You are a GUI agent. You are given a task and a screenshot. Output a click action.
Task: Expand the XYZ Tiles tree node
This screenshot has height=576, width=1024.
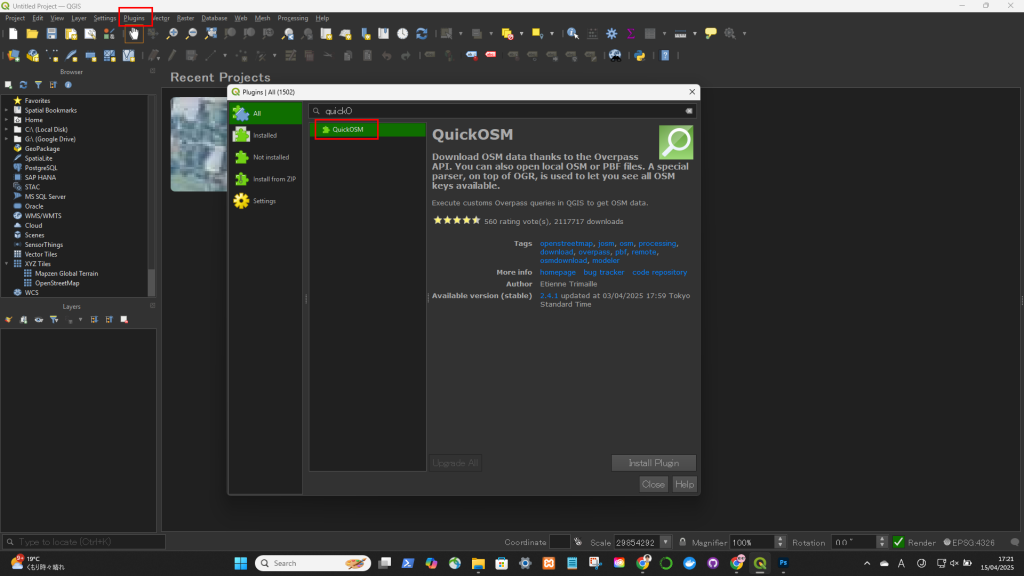coord(6,264)
